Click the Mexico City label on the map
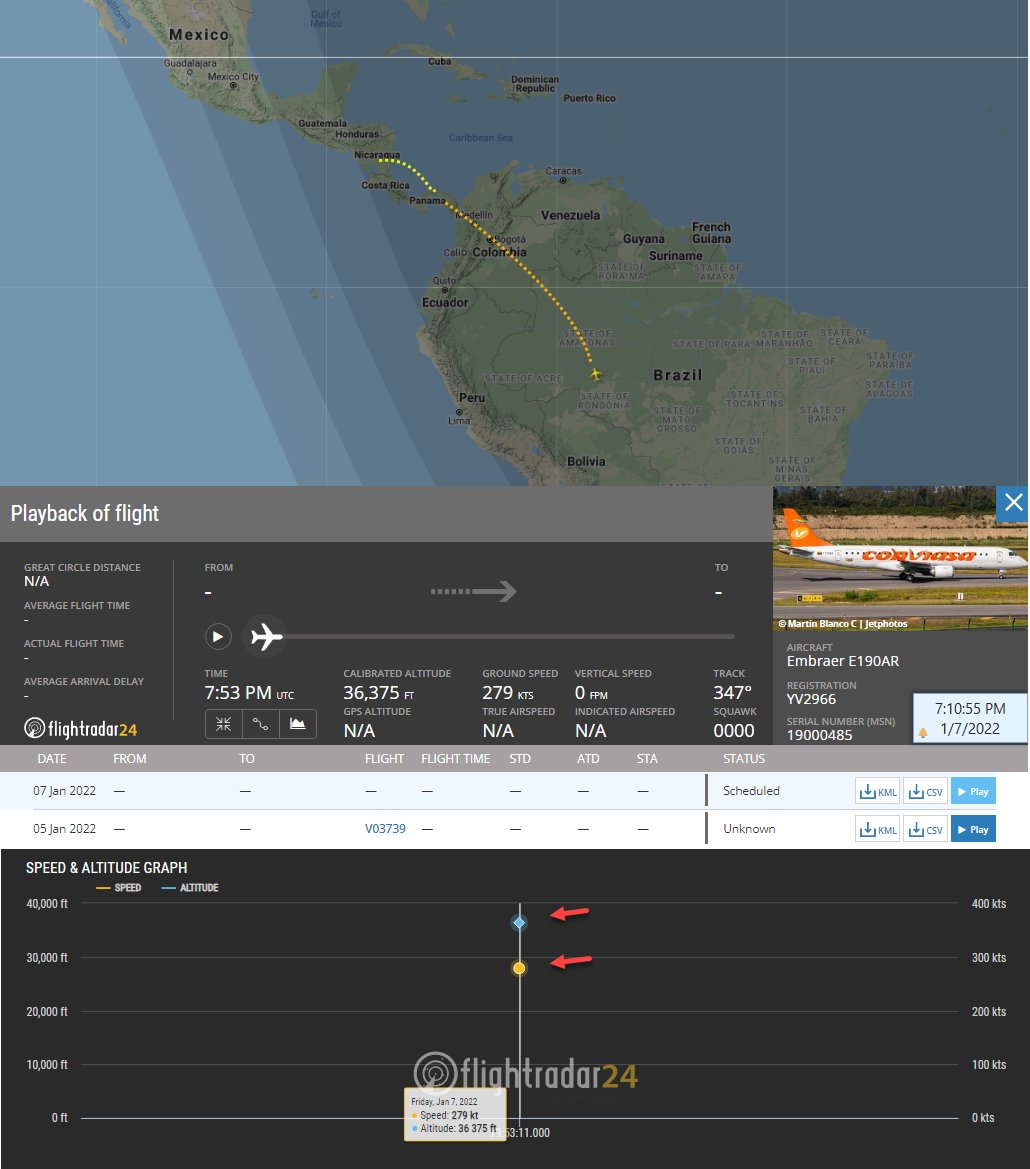This screenshot has width=1030, height=1169. 233,76
